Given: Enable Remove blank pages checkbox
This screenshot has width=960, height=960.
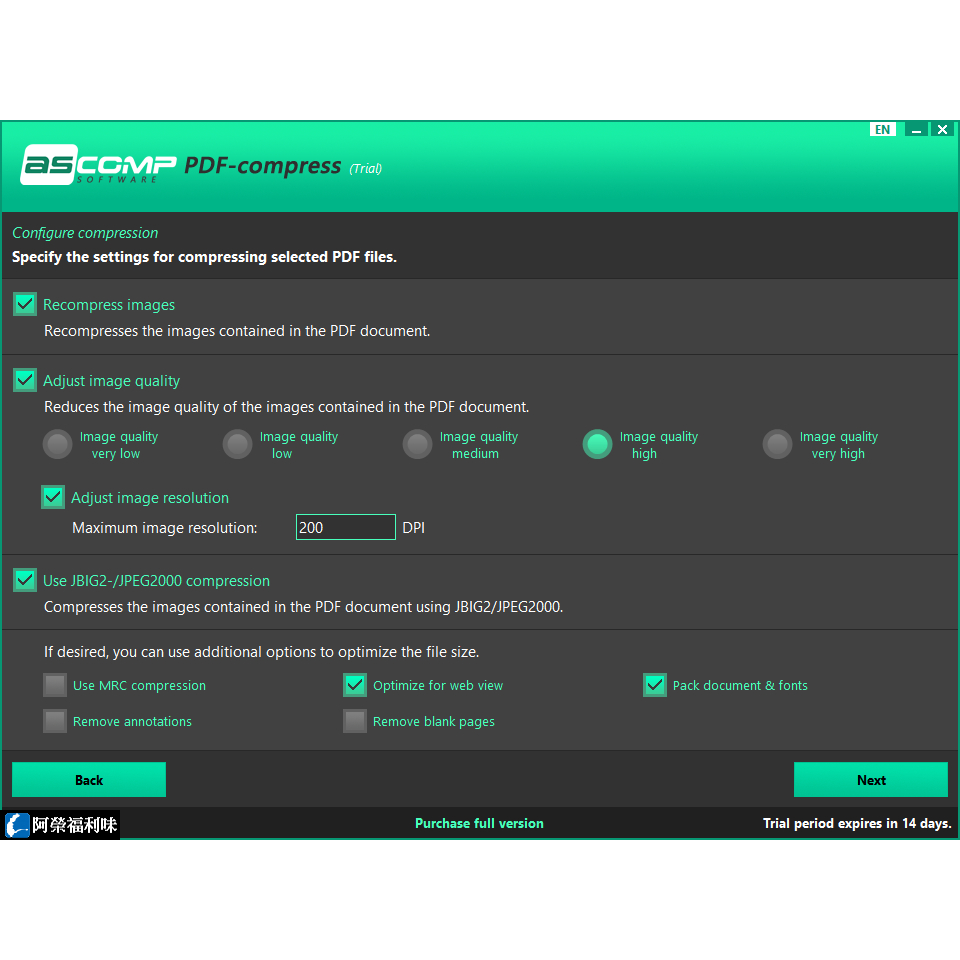Looking at the screenshot, I should point(355,721).
